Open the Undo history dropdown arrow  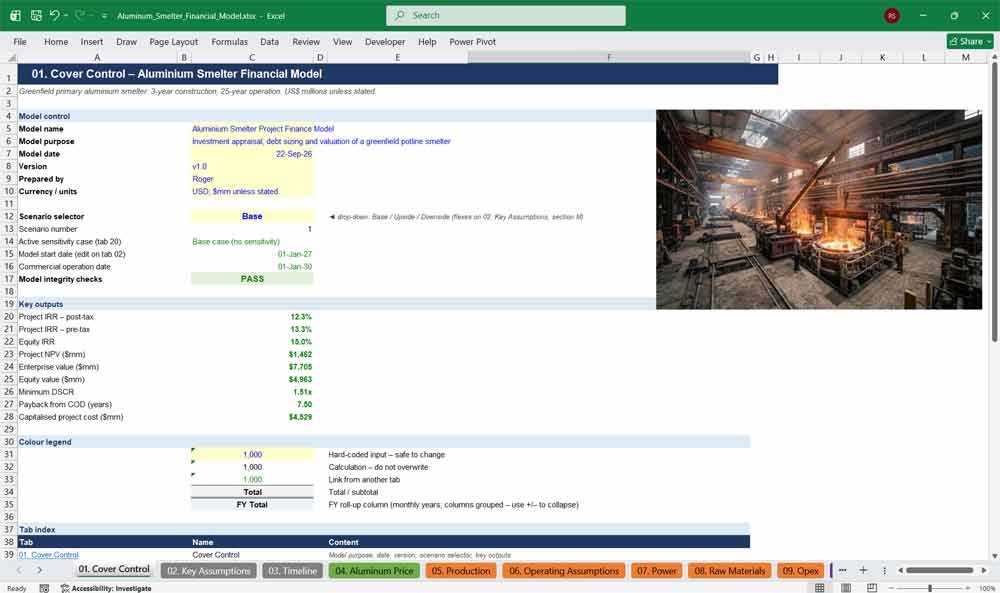pos(66,15)
